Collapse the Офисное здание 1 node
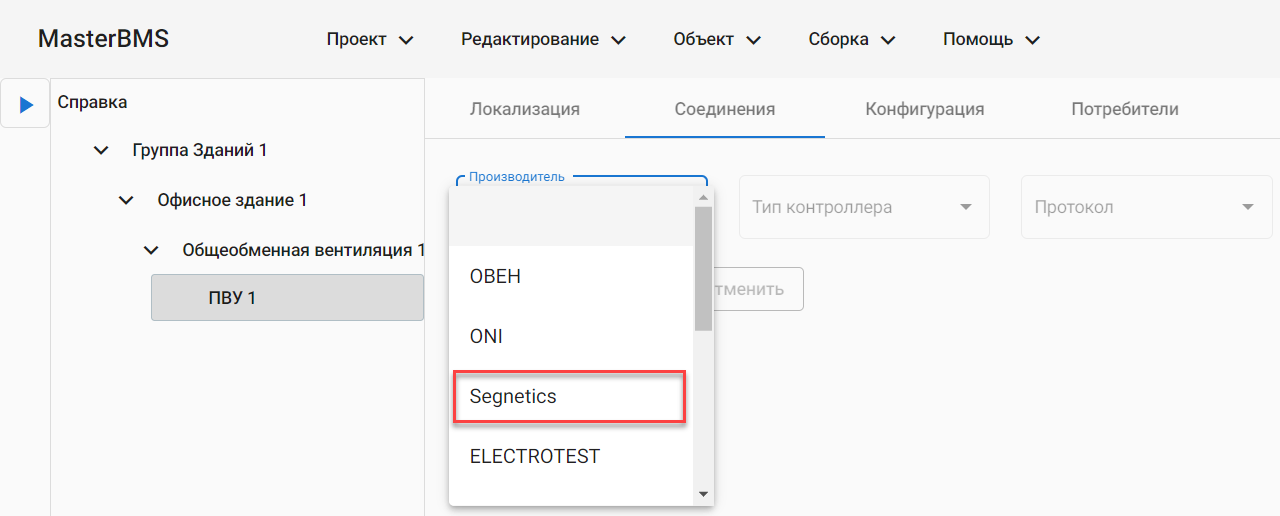Screen dimensions: 1280x516 126,201
